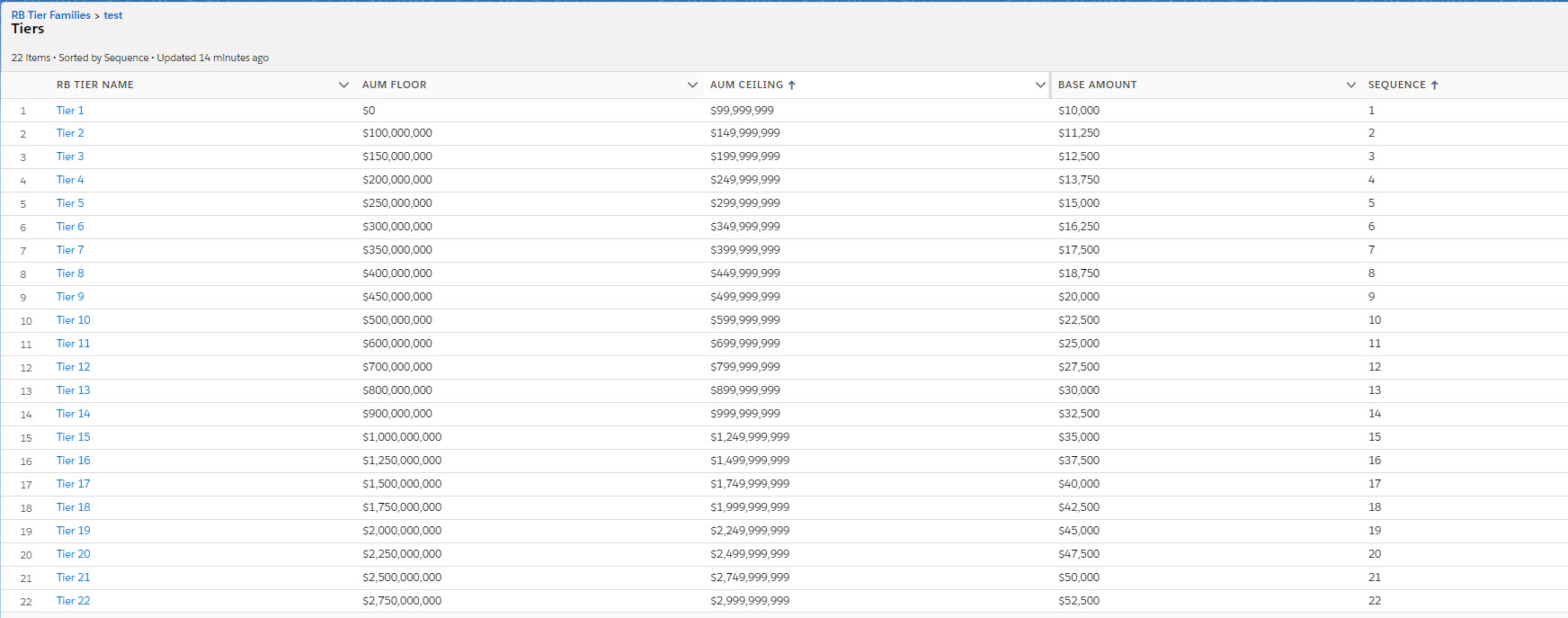Open RB Tier Families breadcrumb link
Viewport: 1568px width, 618px height.
50,15
